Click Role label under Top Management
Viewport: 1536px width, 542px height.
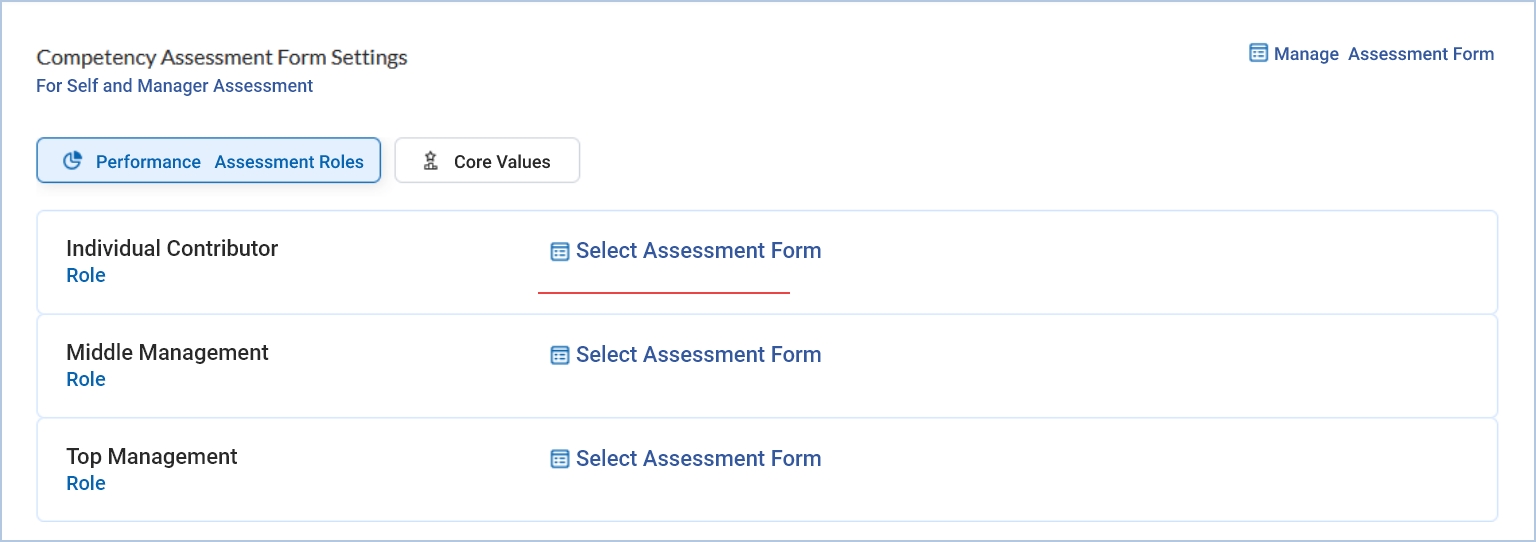[86, 484]
